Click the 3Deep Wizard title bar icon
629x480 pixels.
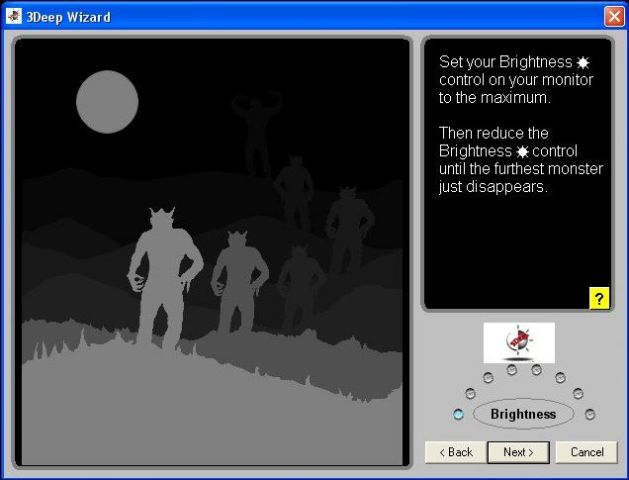14,16
